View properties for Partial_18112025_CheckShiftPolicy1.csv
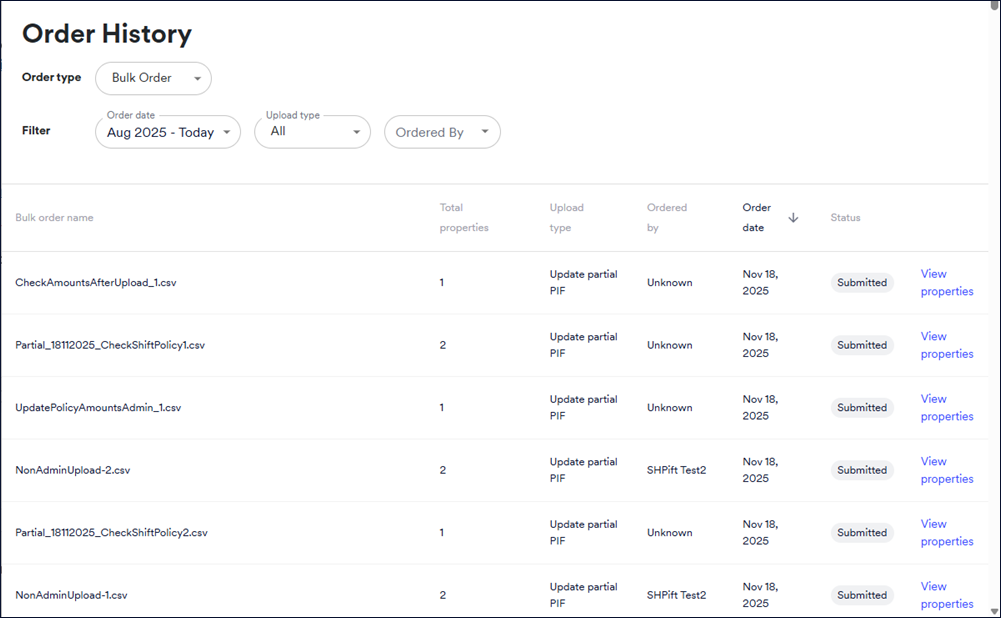This screenshot has width=1001, height=618. pos(947,345)
